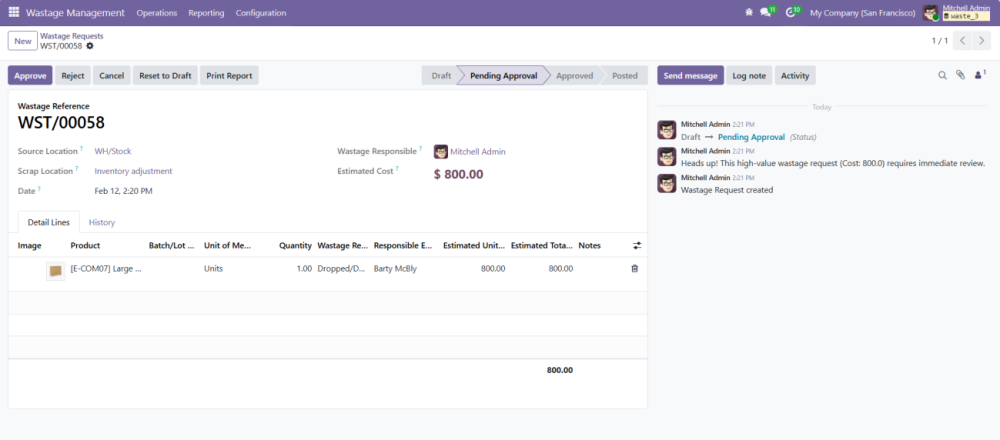This screenshot has width=1000, height=440.
Task: Select the Posted stage in status bar
Action: click(624, 75)
